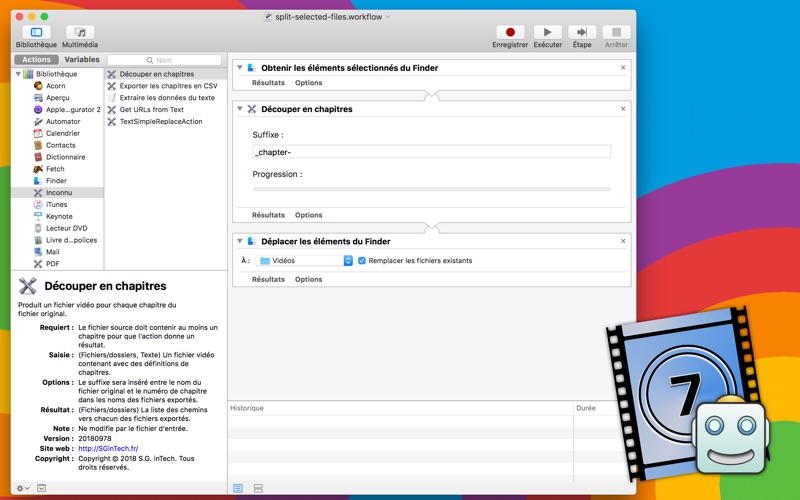Screen dimensions: 800x500
Task: Start recording with Enregistrer button
Action: (x=510, y=32)
